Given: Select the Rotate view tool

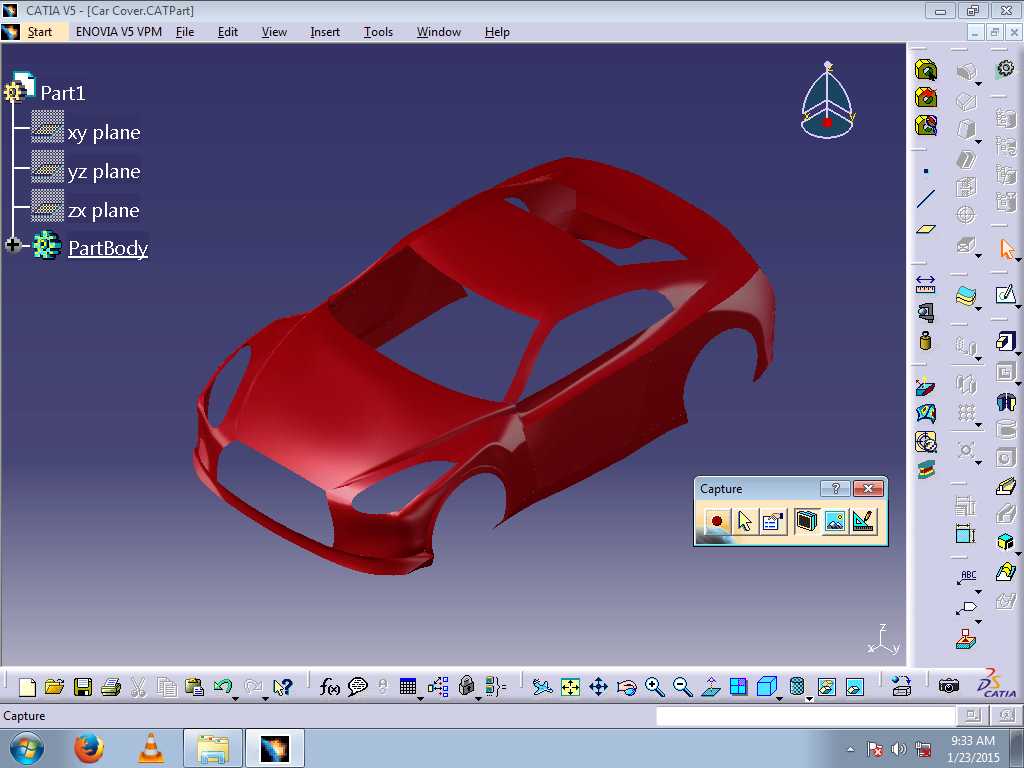Looking at the screenshot, I should click(x=626, y=687).
